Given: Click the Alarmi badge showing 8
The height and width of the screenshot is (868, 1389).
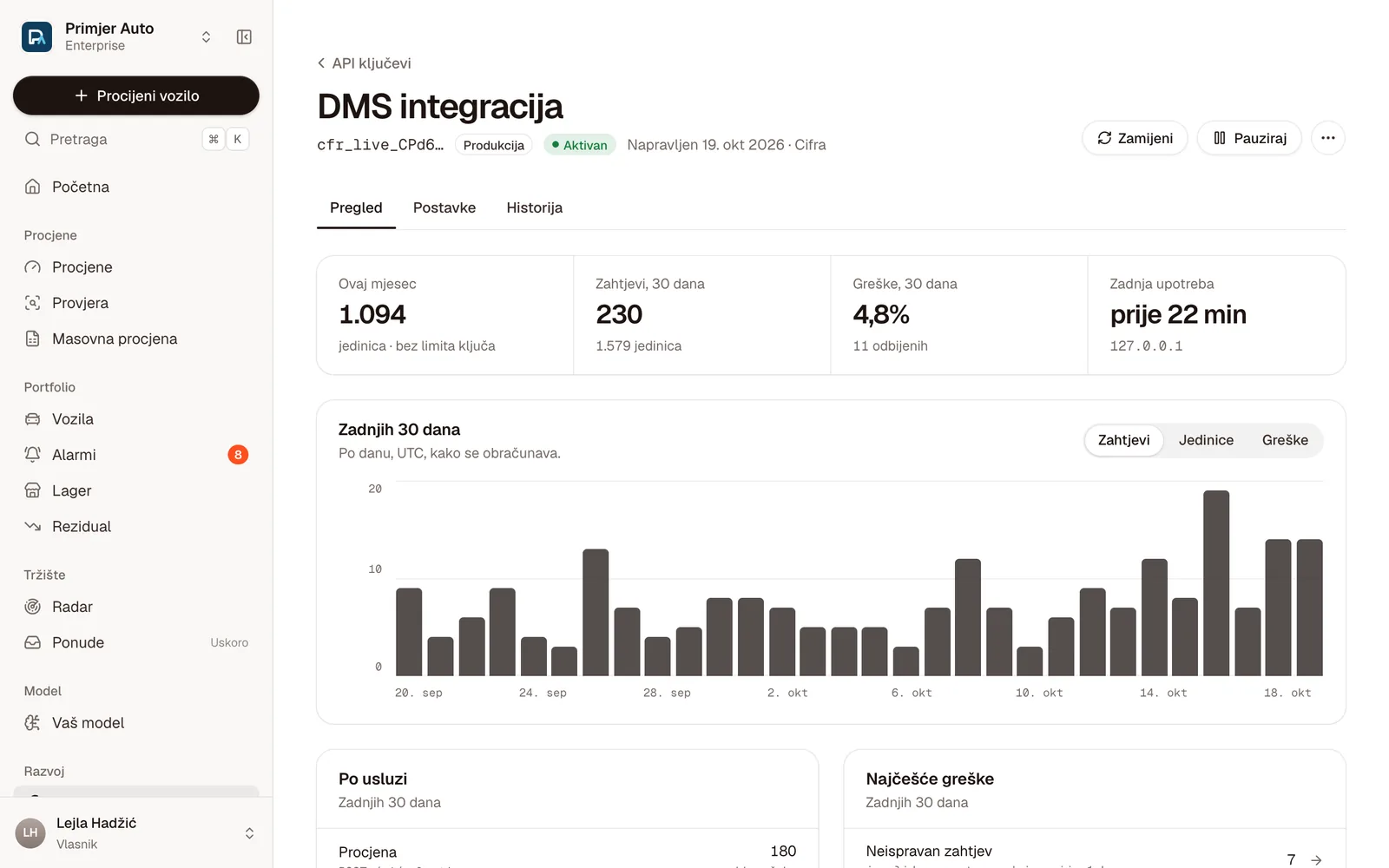Looking at the screenshot, I should pos(238,455).
